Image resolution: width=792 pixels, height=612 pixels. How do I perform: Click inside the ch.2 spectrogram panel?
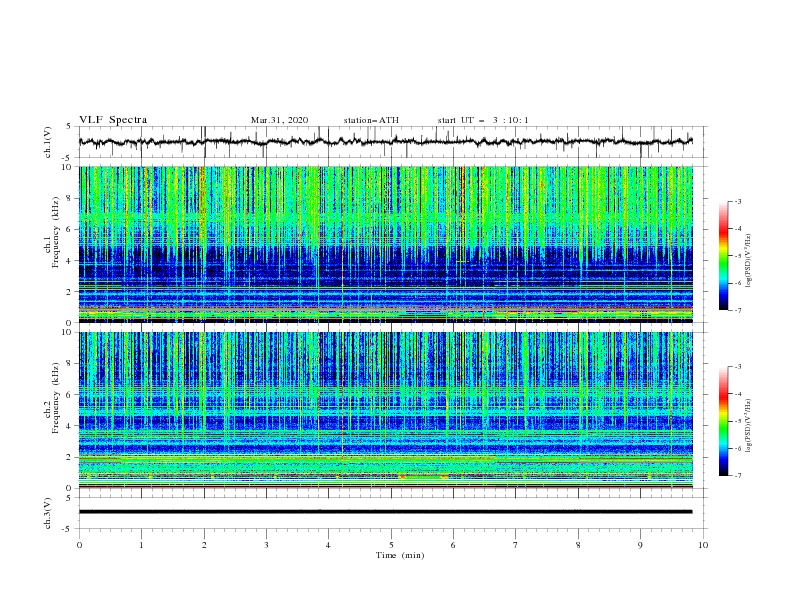coord(386,410)
